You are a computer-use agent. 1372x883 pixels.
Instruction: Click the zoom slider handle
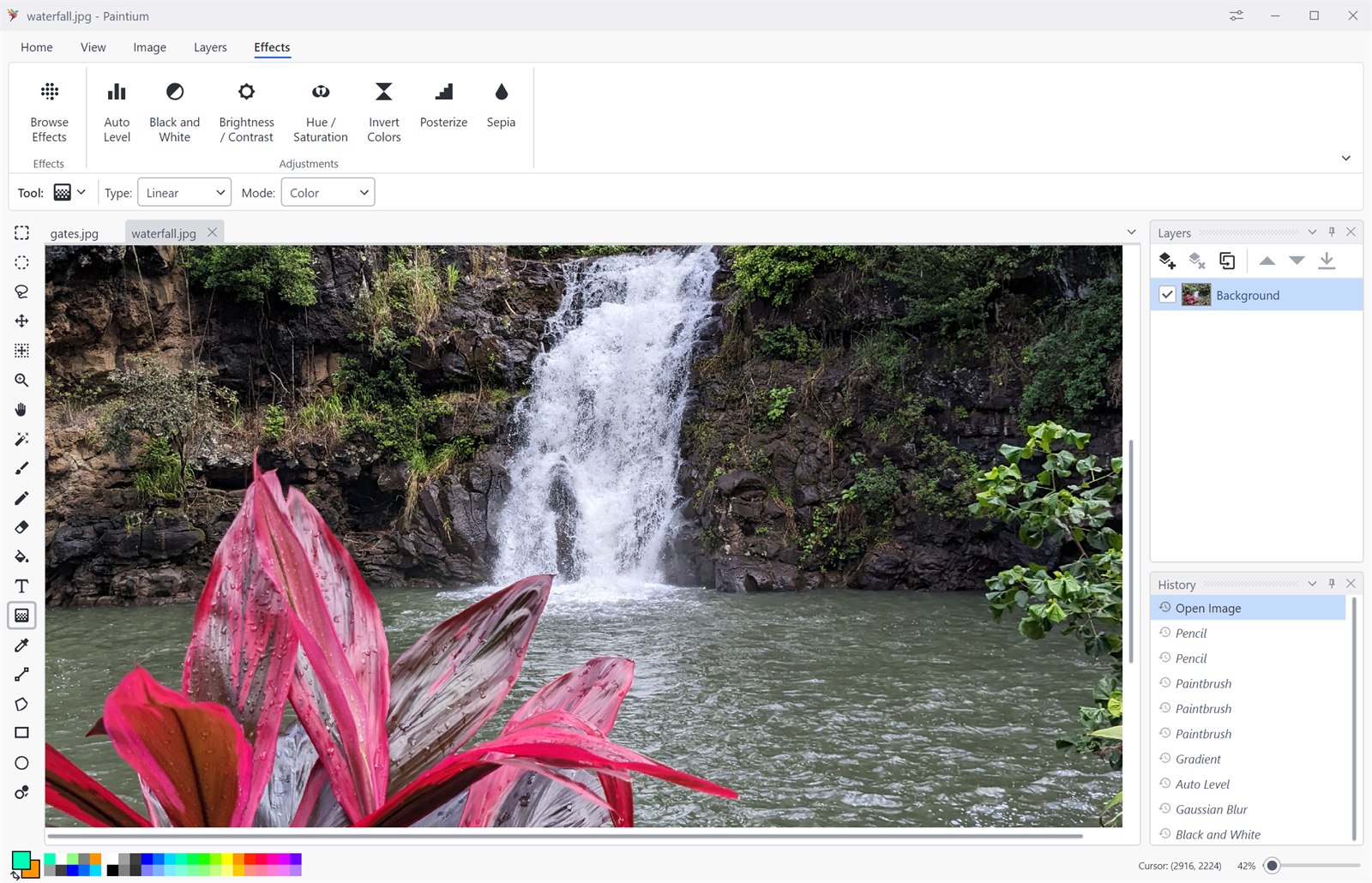pos(1273,866)
